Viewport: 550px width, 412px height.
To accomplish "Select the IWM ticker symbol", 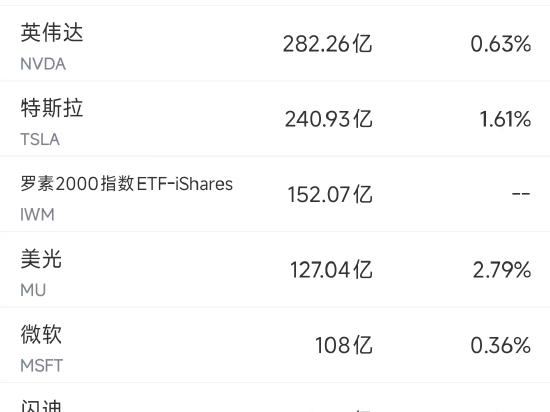I will pos(38,215).
